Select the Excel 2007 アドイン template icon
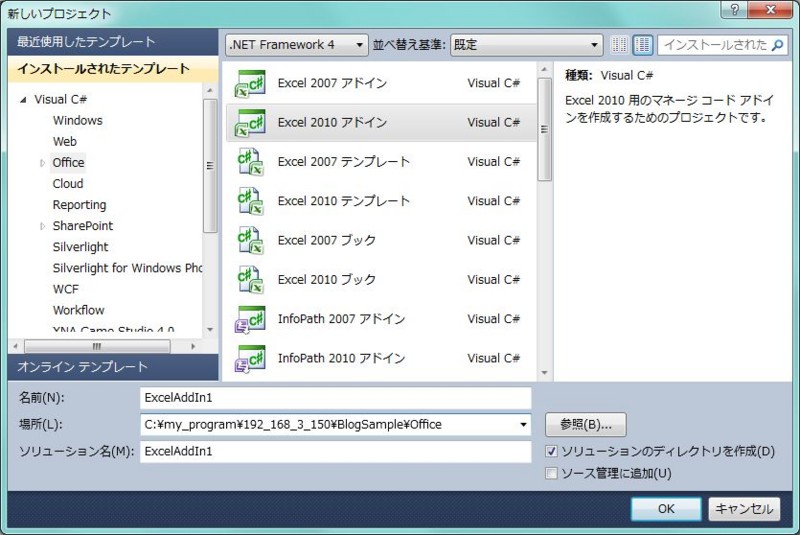The width and height of the screenshot is (800, 535). click(250, 83)
